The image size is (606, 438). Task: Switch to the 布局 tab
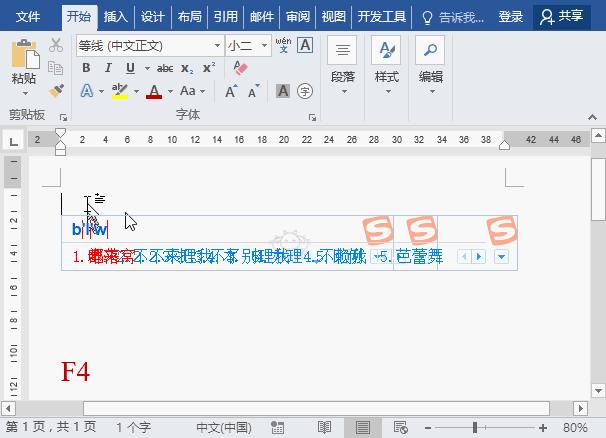coord(189,17)
